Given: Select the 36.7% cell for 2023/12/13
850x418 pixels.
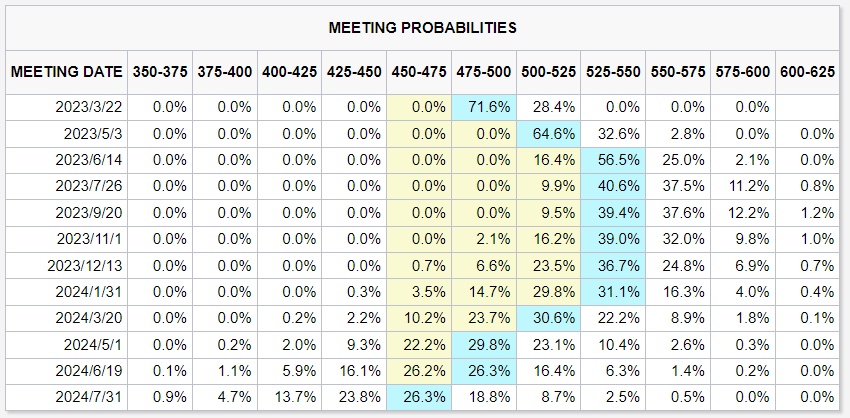Looking at the screenshot, I should (x=613, y=264).
